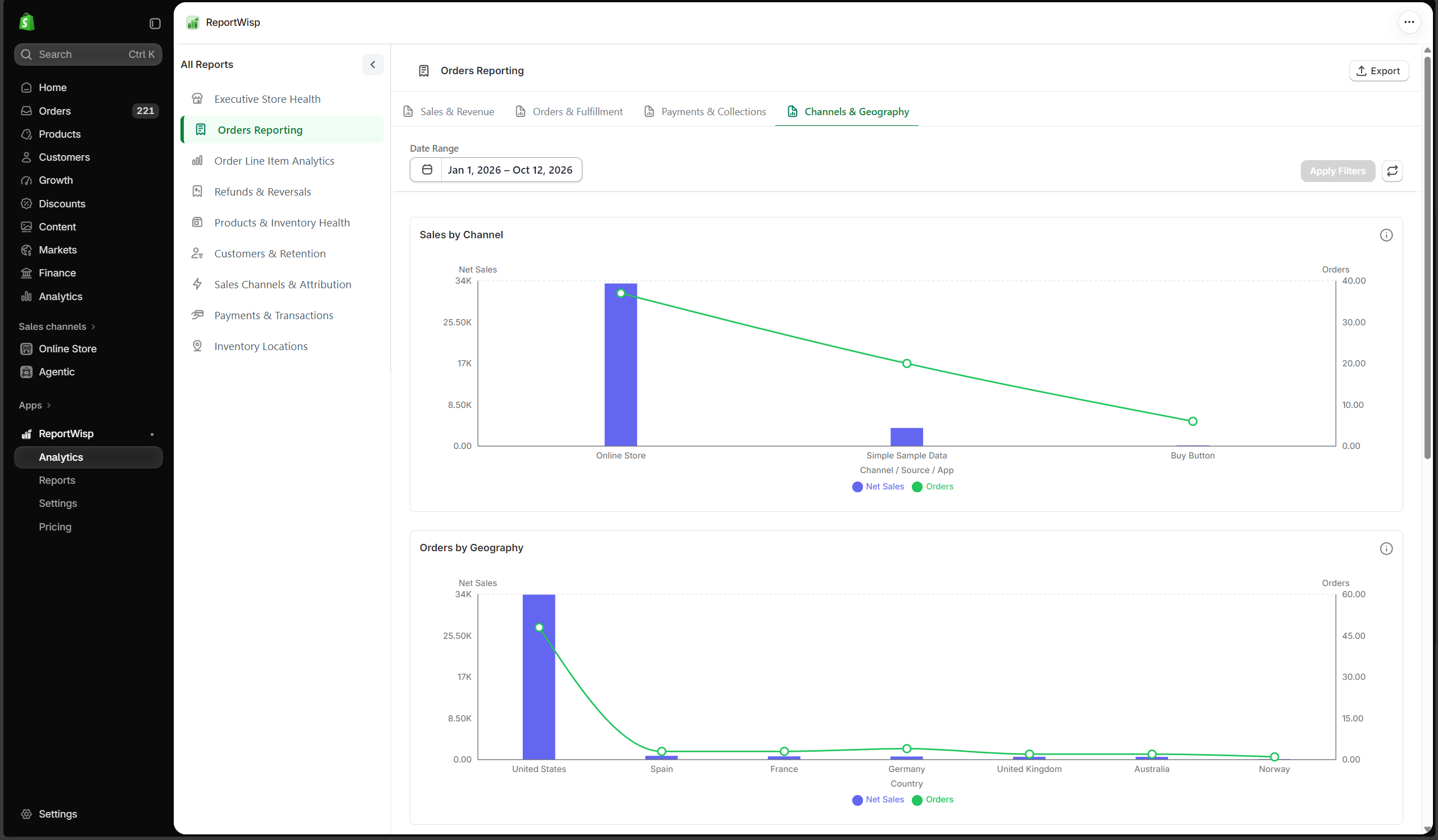Click the Export button

point(1378,71)
